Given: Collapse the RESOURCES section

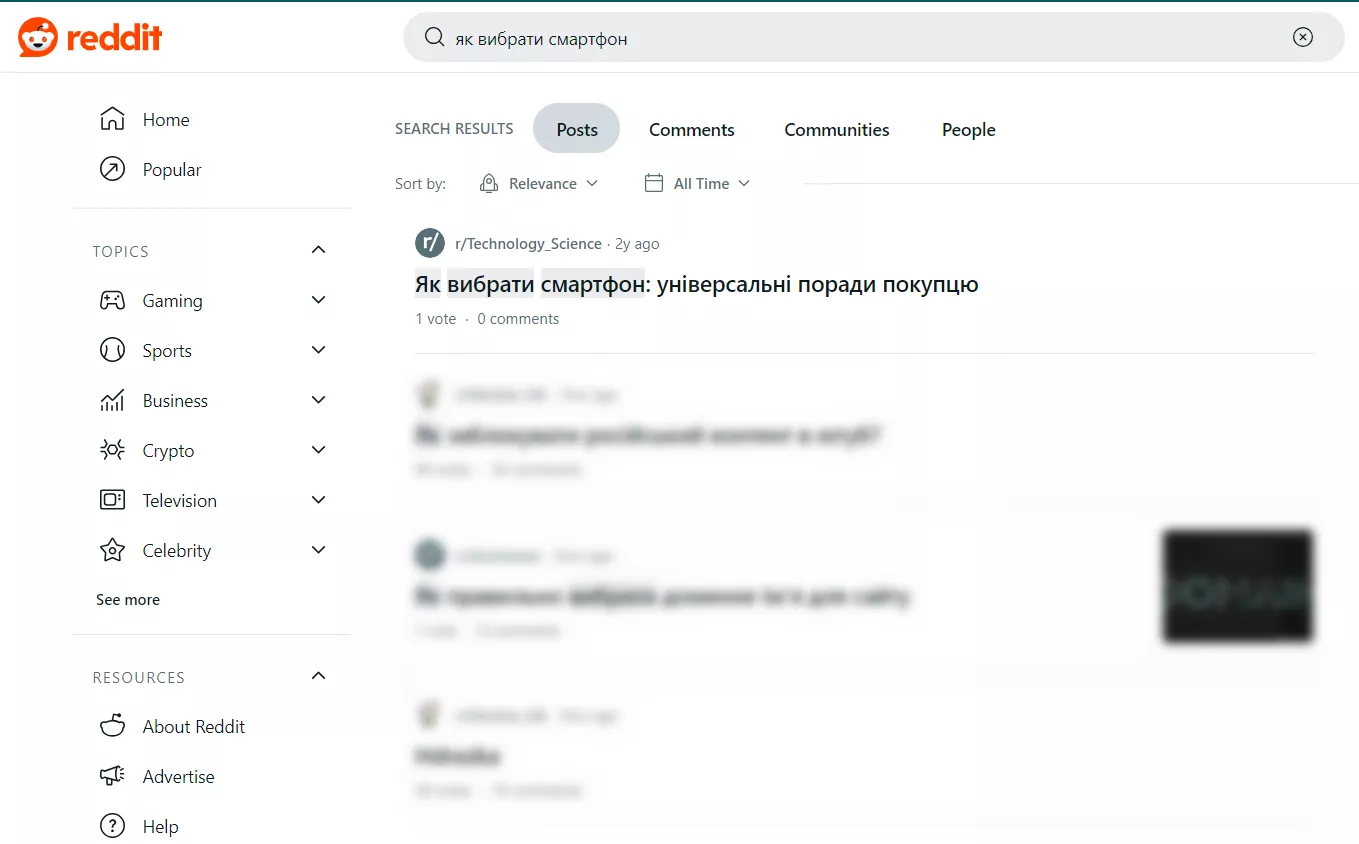Looking at the screenshot, I should 318,676.
